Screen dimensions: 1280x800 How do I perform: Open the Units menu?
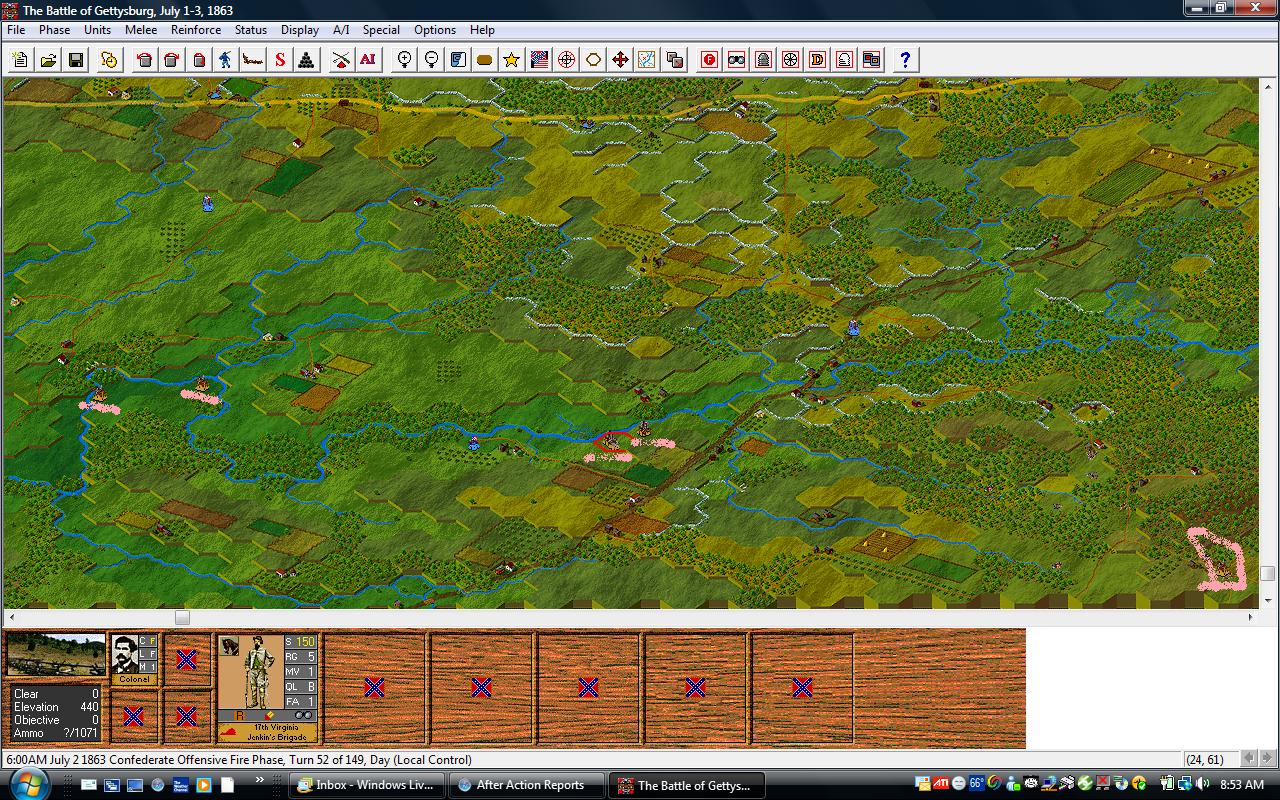tap(97, 30)
